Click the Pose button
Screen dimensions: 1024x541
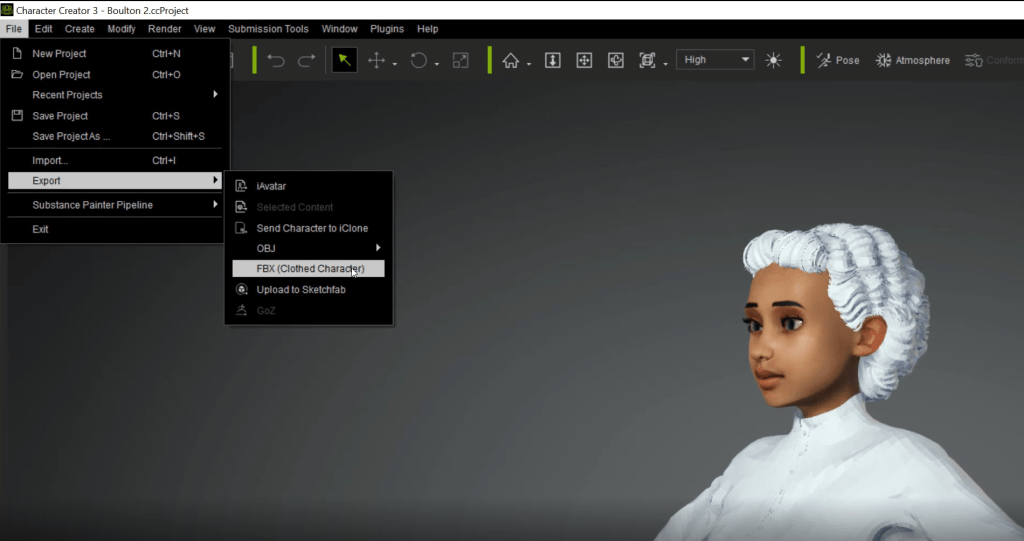(838, 60)
